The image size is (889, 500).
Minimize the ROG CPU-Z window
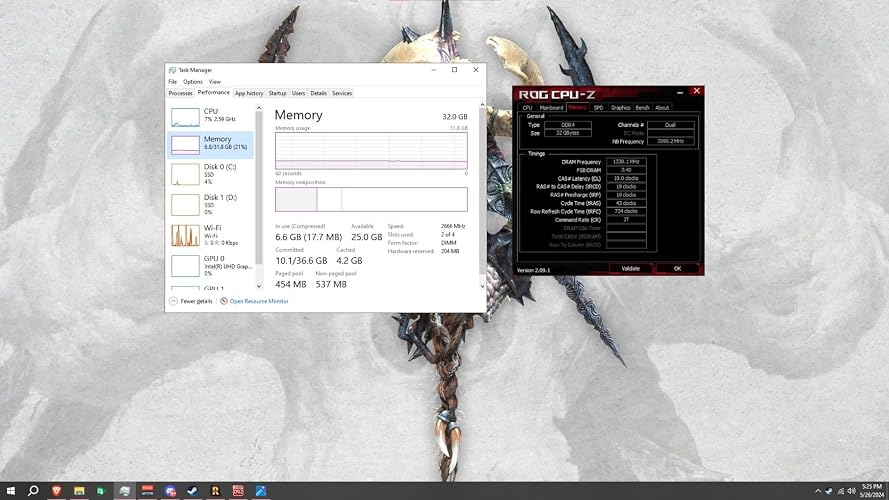click(680, 92)
